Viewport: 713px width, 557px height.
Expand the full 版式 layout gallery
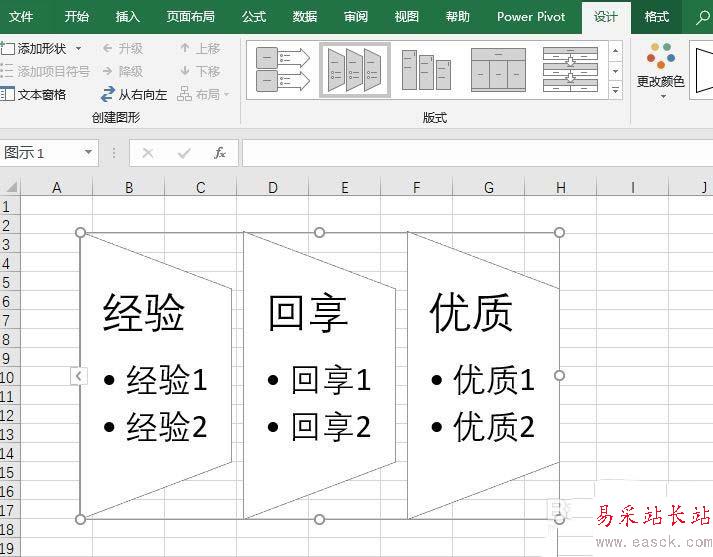pyautogui.click(x=615, y=90)
